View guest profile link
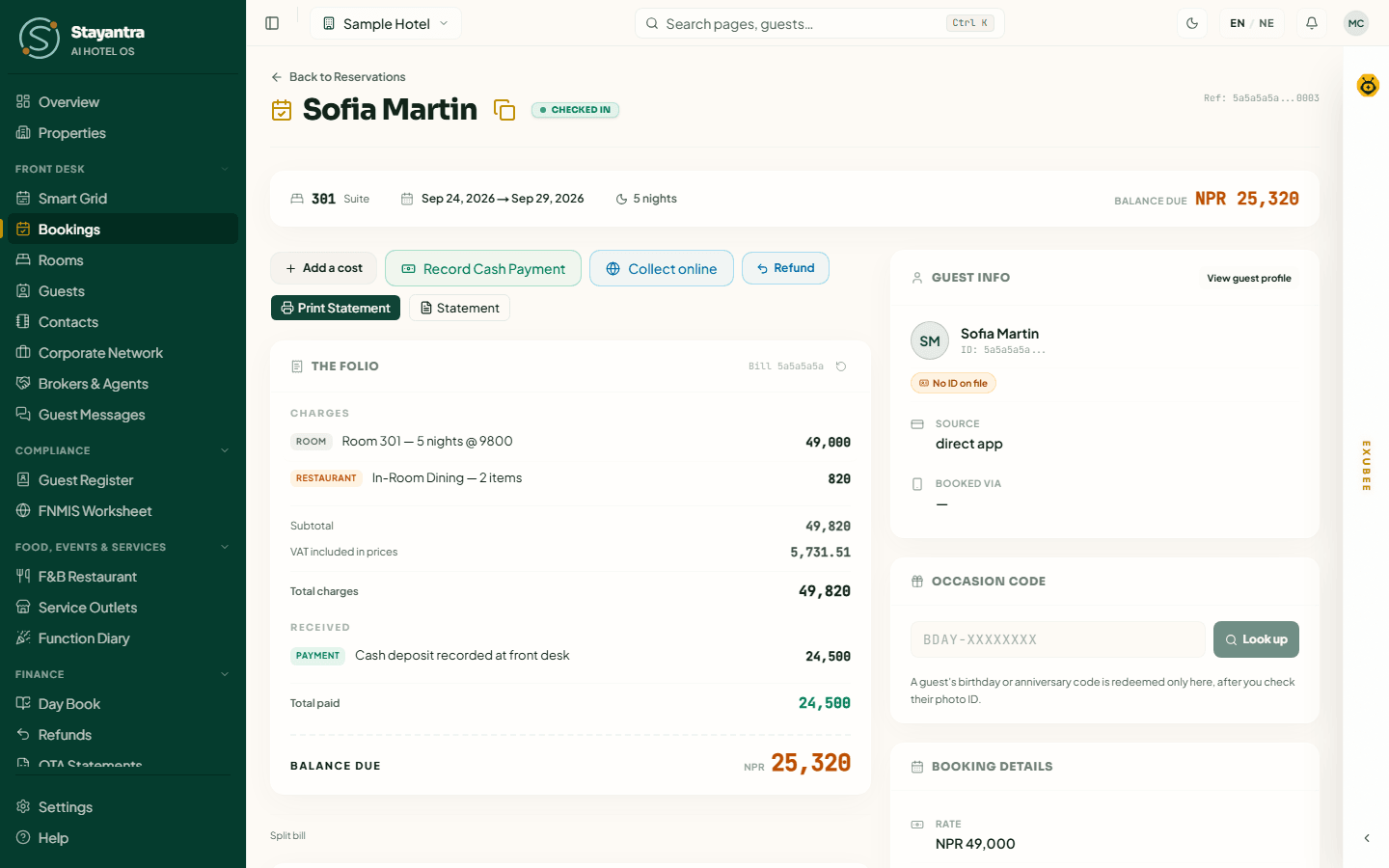This screenshot has height=868, width=1389. pos(1249,279)
